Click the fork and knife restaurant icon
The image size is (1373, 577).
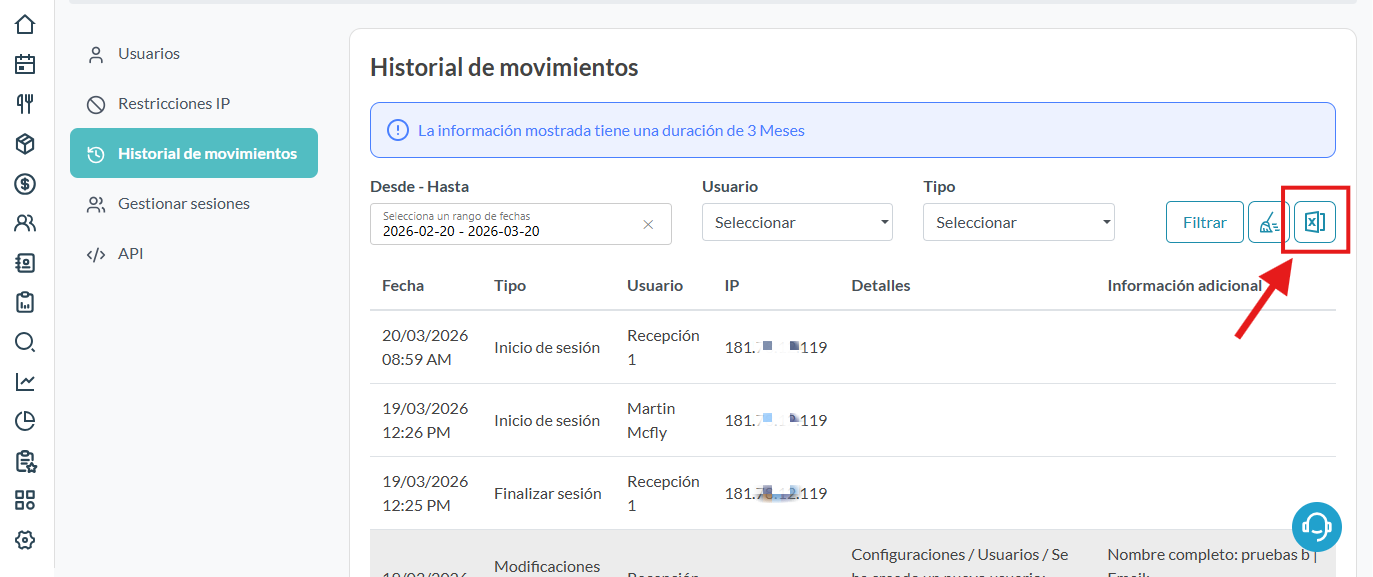tap(25, 104)
